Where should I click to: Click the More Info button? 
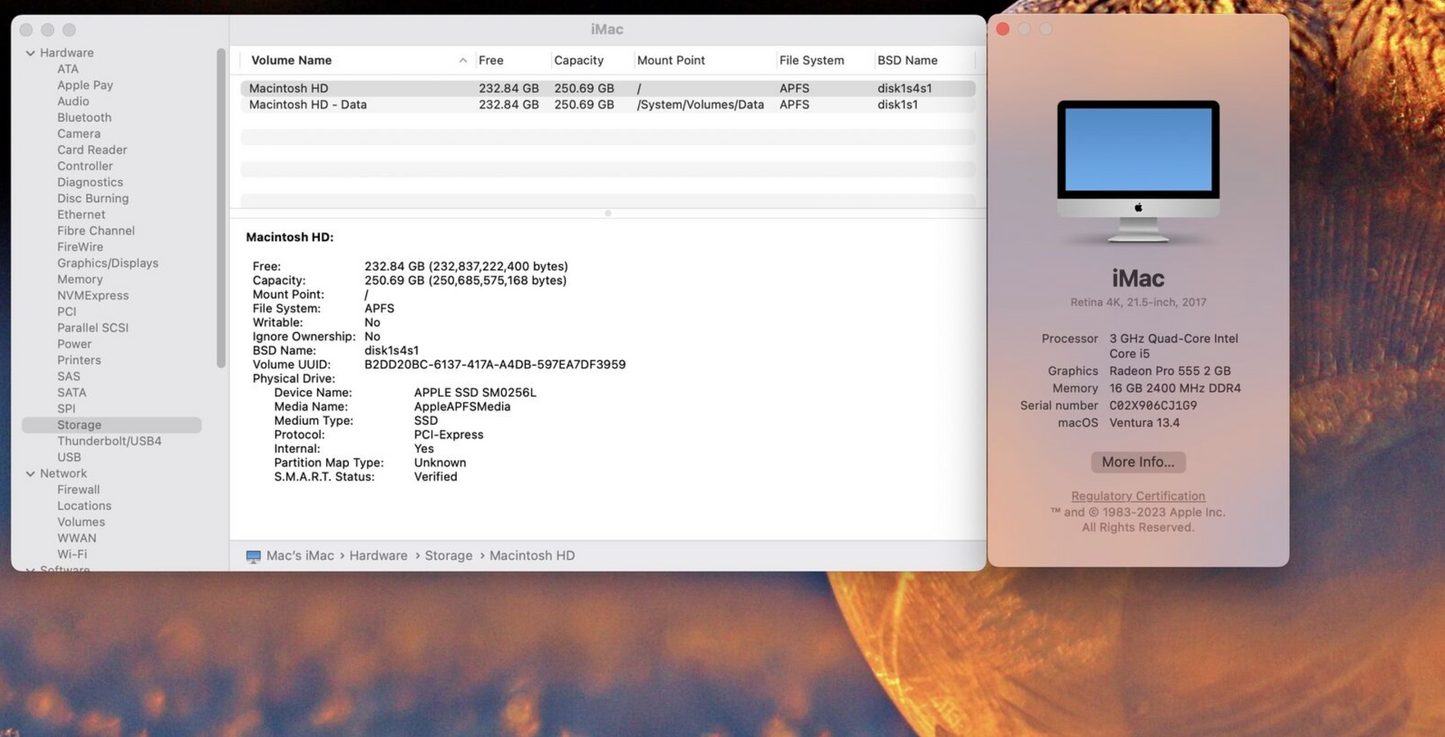tap(1138, 461)
